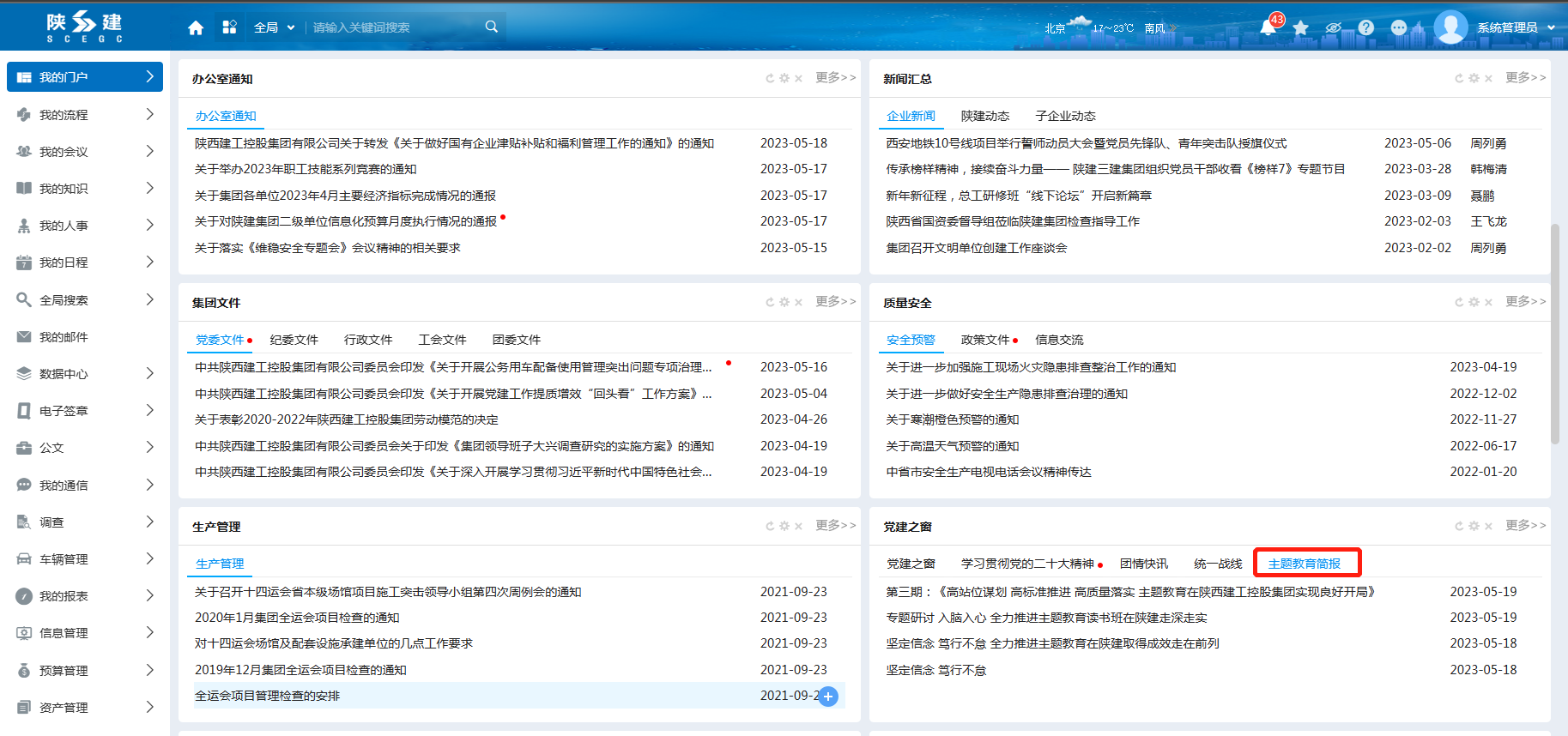Image resolution: width=1568 pixels, height=736 pixels.
Task: Open notice 关于举办2023年职工技能系列竞赛的通知
Action: 306,169
